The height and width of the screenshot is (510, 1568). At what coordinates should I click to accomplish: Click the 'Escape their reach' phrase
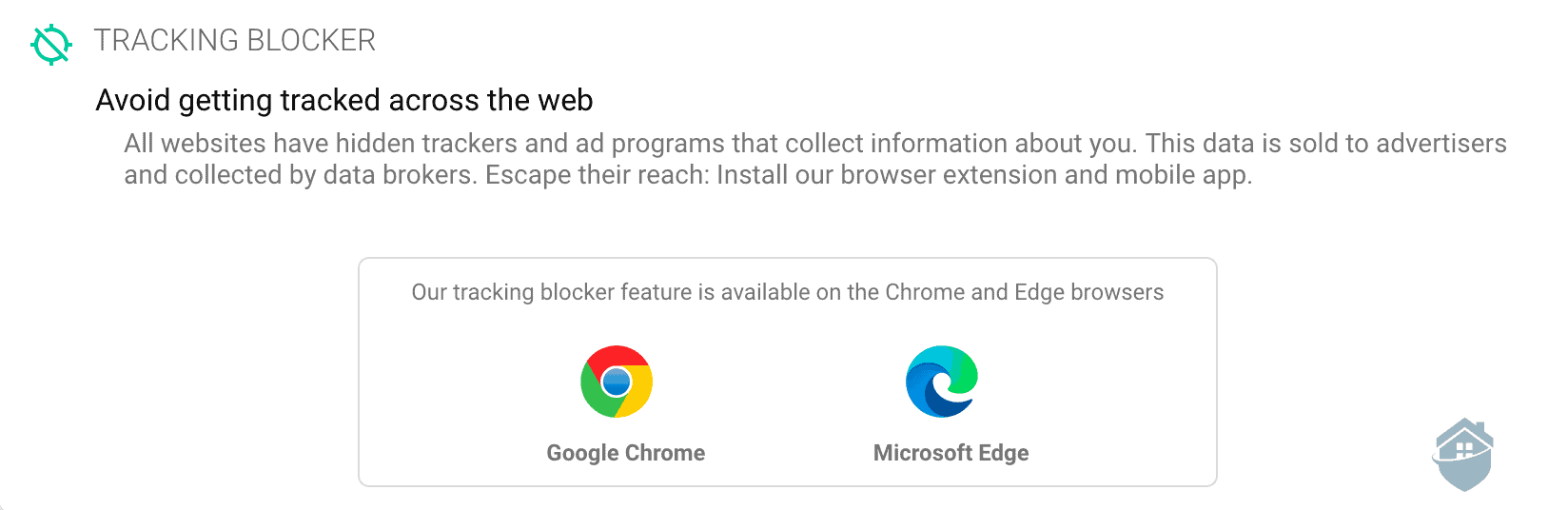coord(598,175)
